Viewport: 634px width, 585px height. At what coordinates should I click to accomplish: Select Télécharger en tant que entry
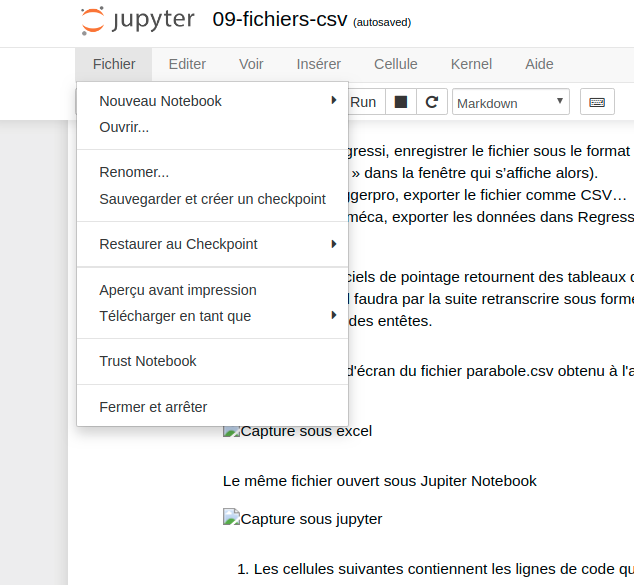(212, 316)
